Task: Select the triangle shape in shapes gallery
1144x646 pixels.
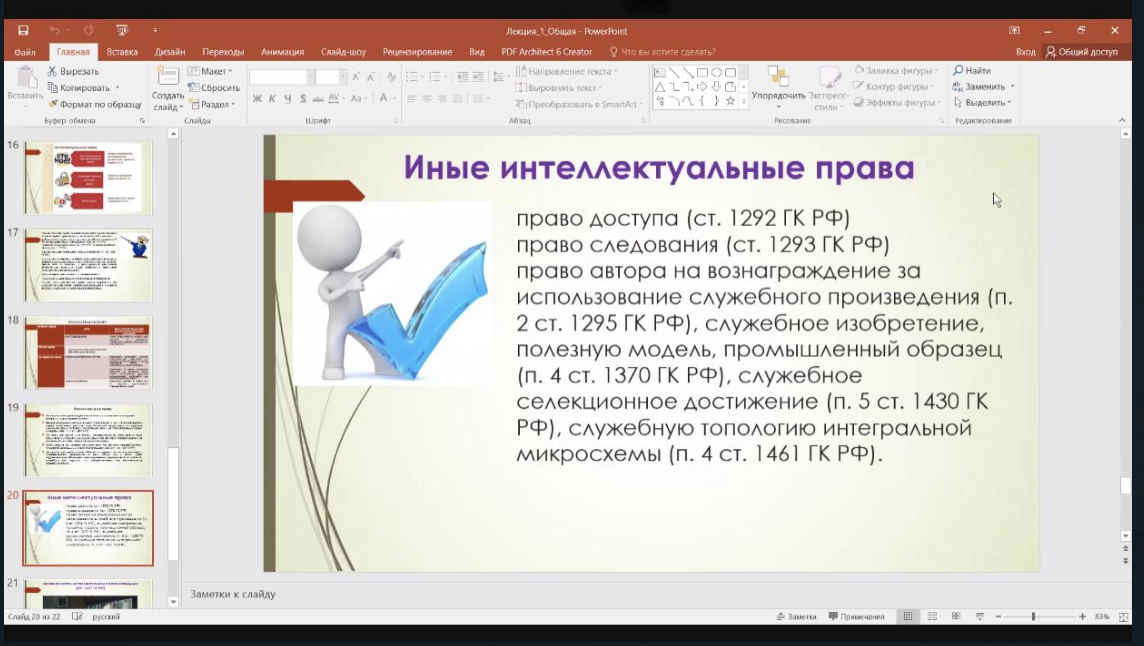Action: 660,87
